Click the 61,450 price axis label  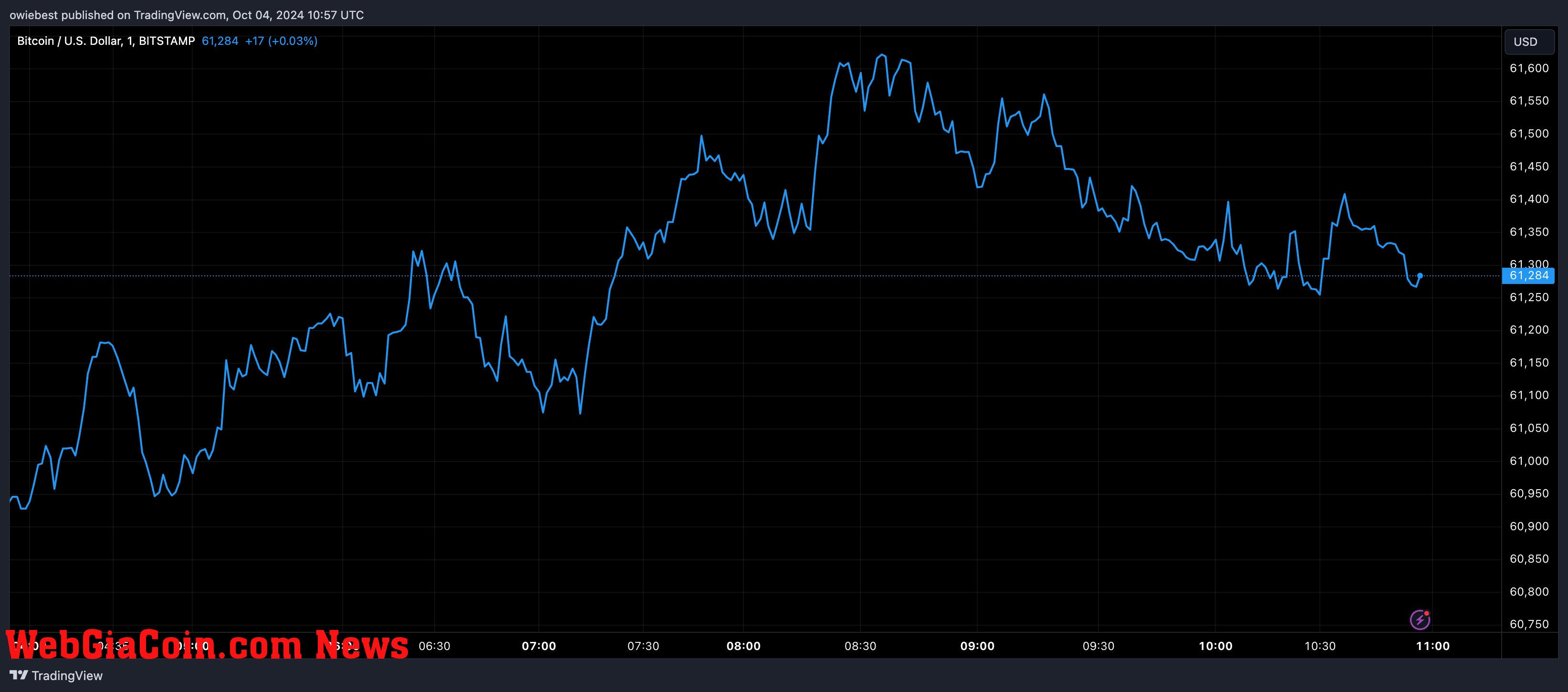pyautogui.click(x=1529, y=167)
